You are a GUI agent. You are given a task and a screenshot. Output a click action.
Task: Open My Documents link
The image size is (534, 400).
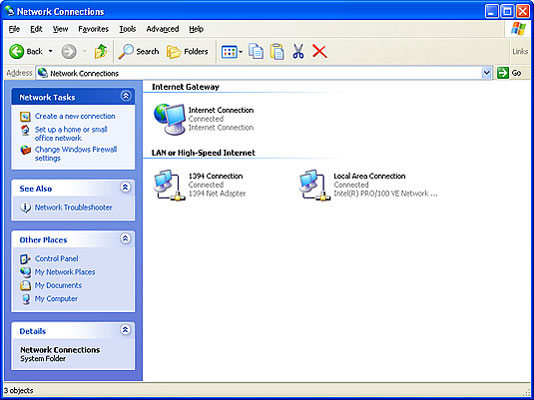[x=58, y=285]
